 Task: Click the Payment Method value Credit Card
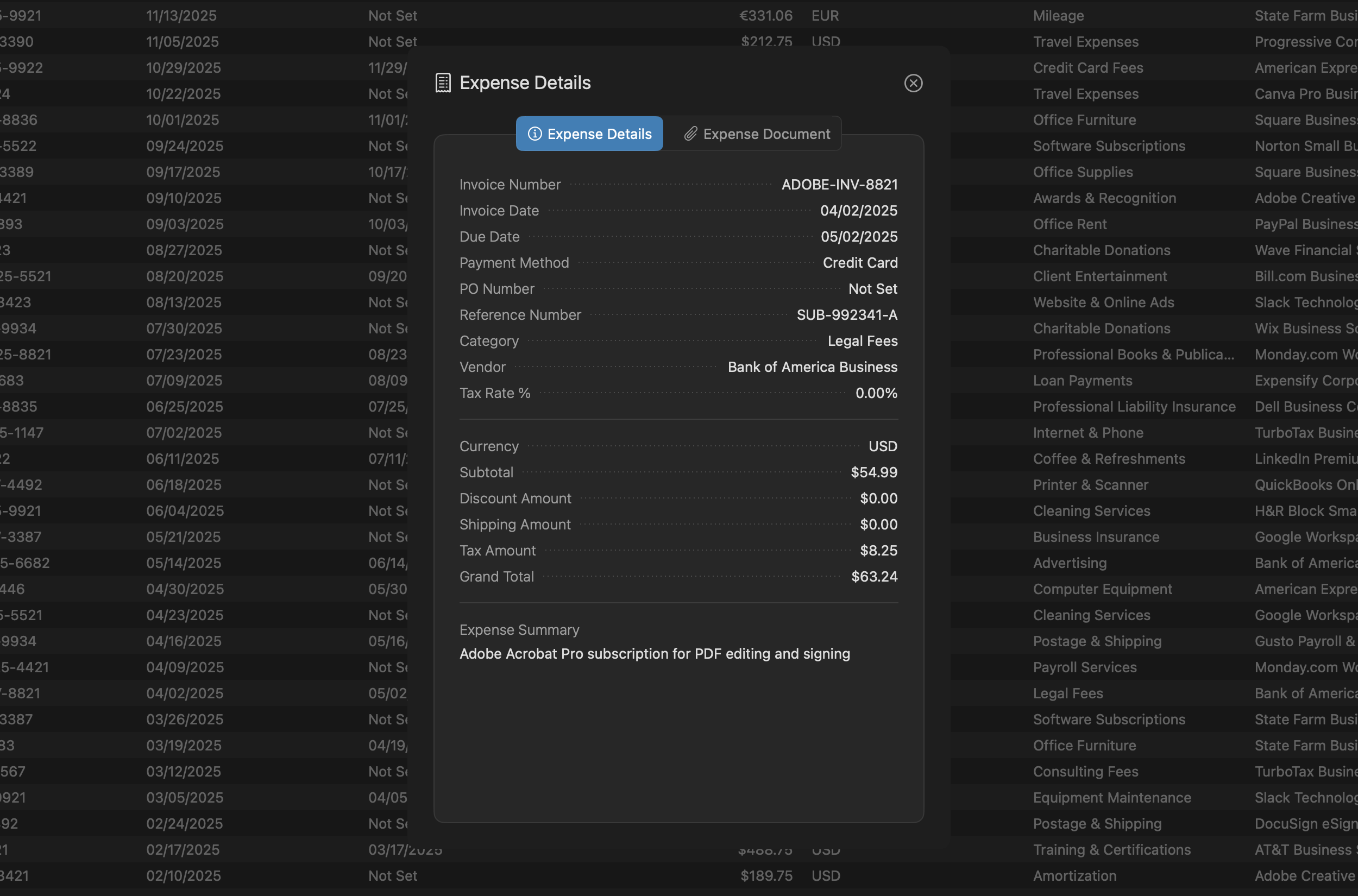point(860,262)
